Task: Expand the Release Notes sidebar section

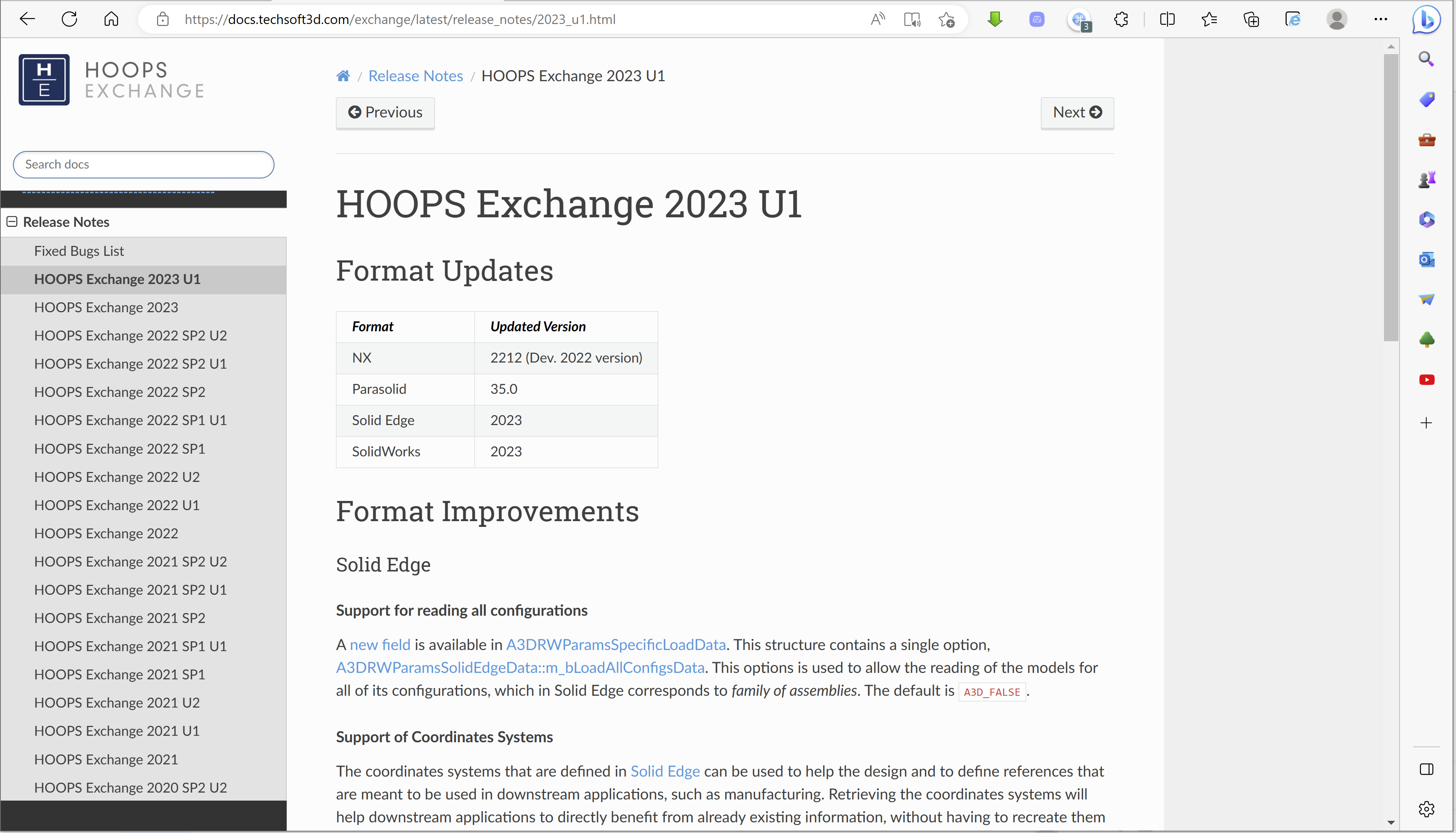Action: 12,221
